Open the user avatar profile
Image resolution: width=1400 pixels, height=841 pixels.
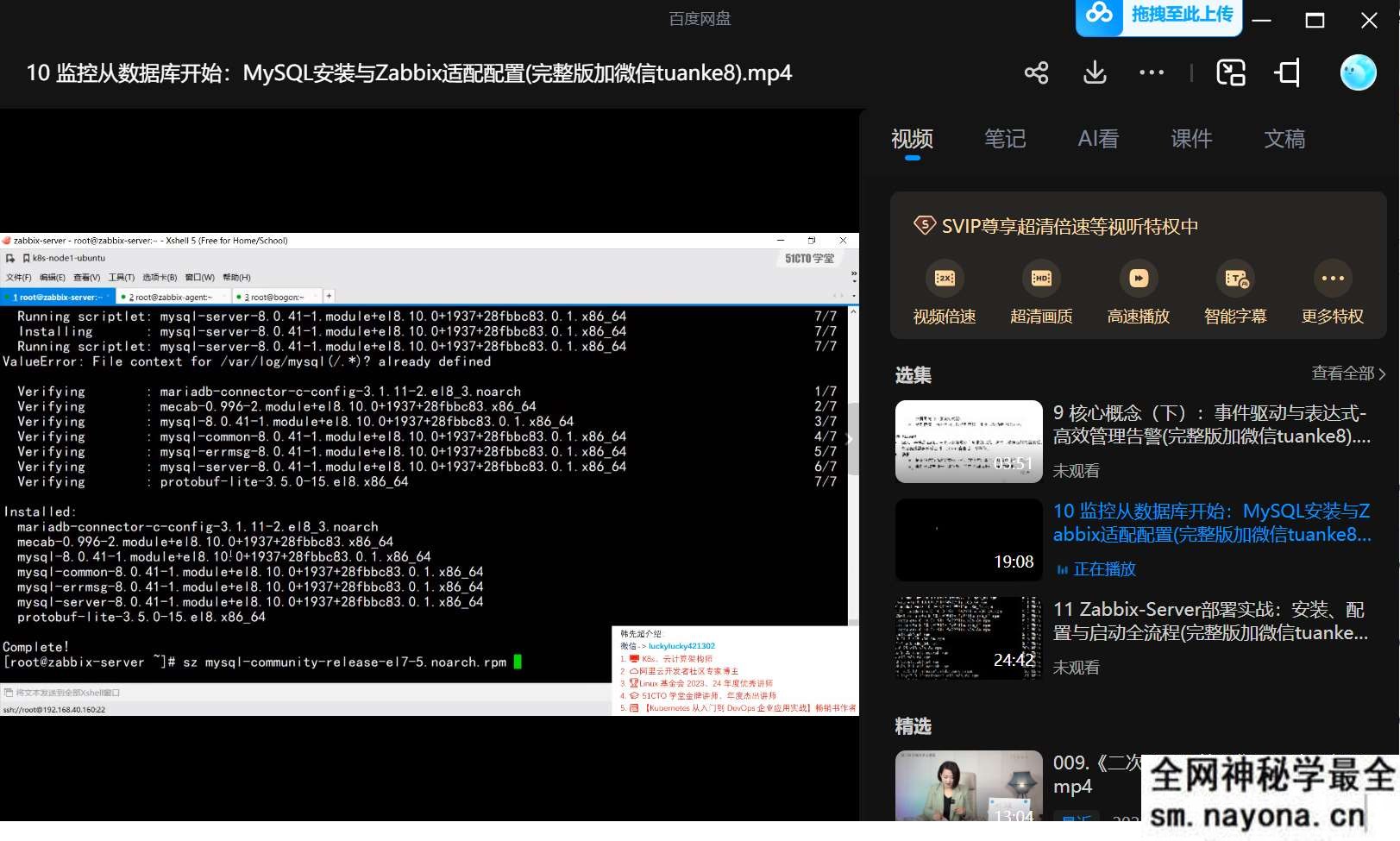[1358, 72]
